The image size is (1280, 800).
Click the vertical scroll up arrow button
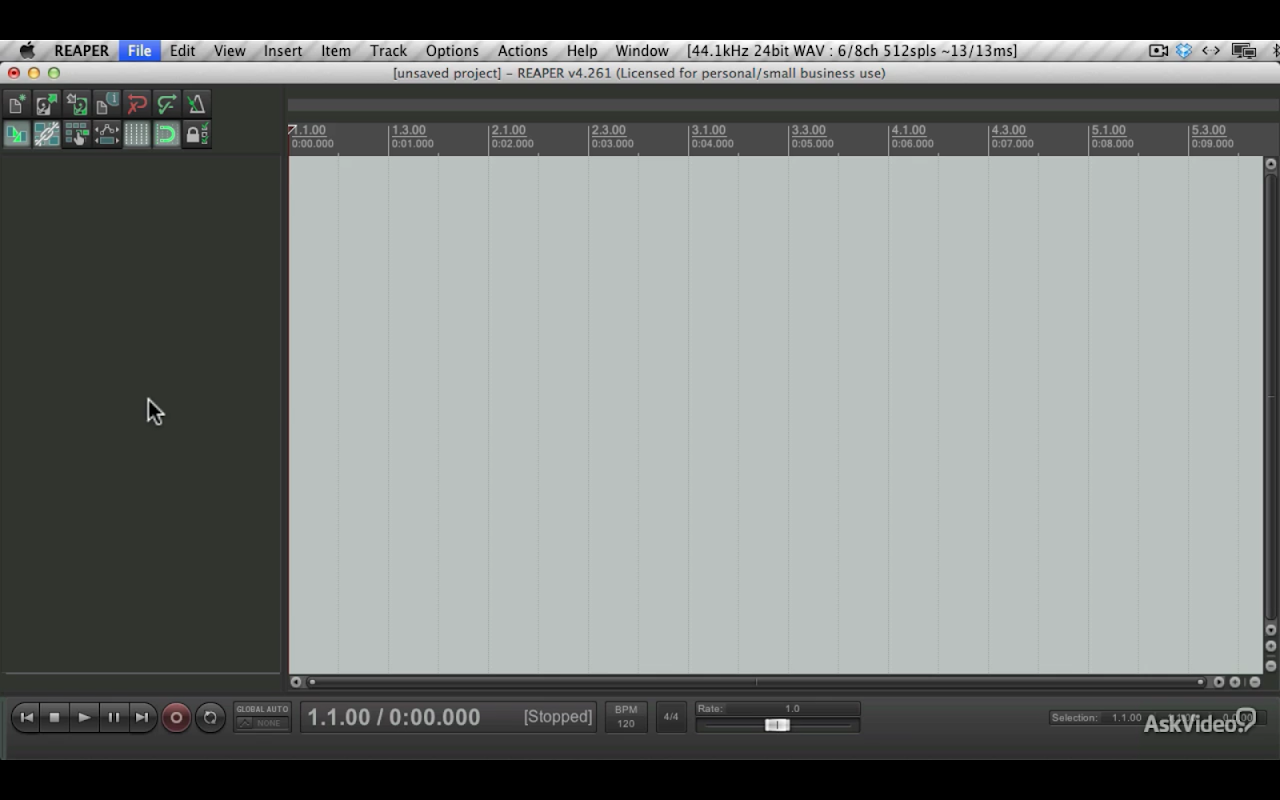click(x=1271, y=164)
